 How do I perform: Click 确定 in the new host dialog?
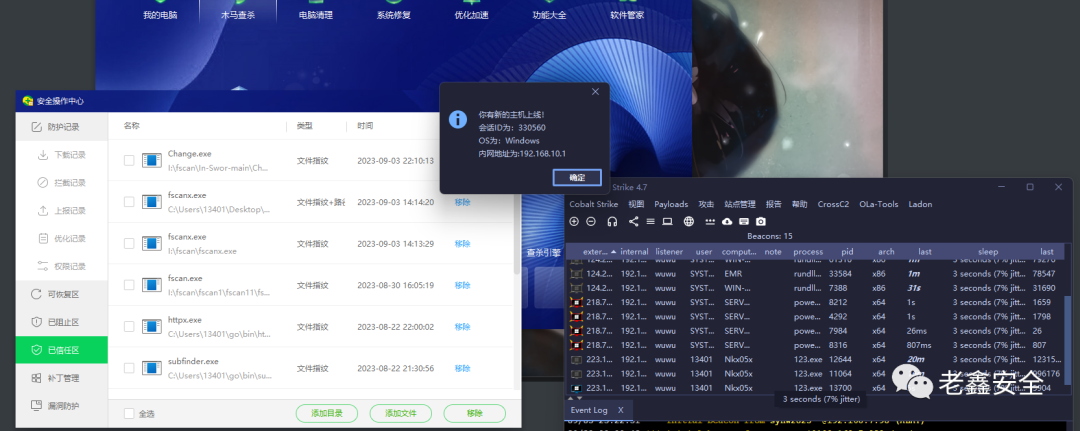click(x=577, y=178)
